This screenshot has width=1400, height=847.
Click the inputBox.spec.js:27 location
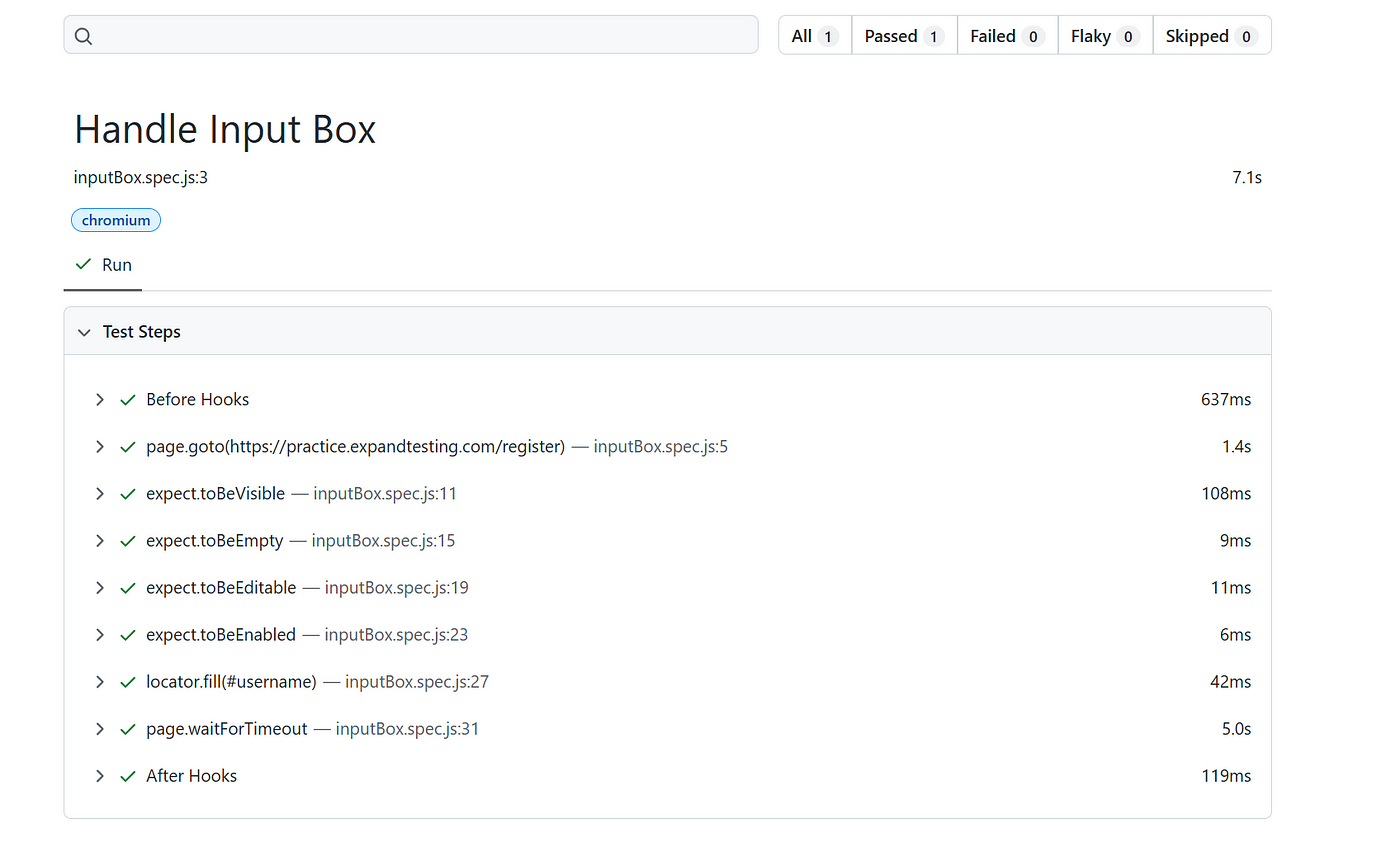tap(417, 682)
